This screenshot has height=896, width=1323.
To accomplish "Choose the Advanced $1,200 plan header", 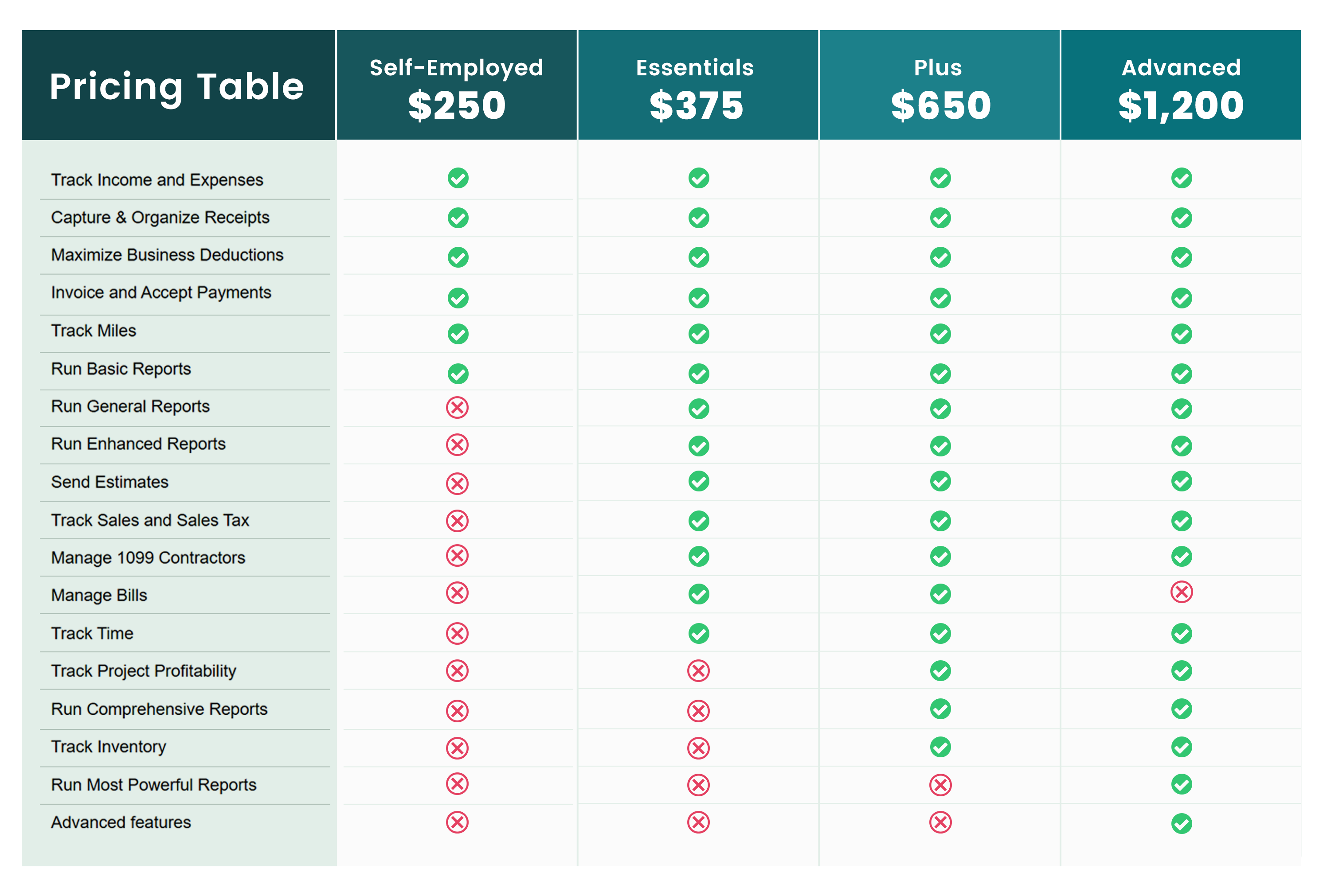I will pos(1181,86).
